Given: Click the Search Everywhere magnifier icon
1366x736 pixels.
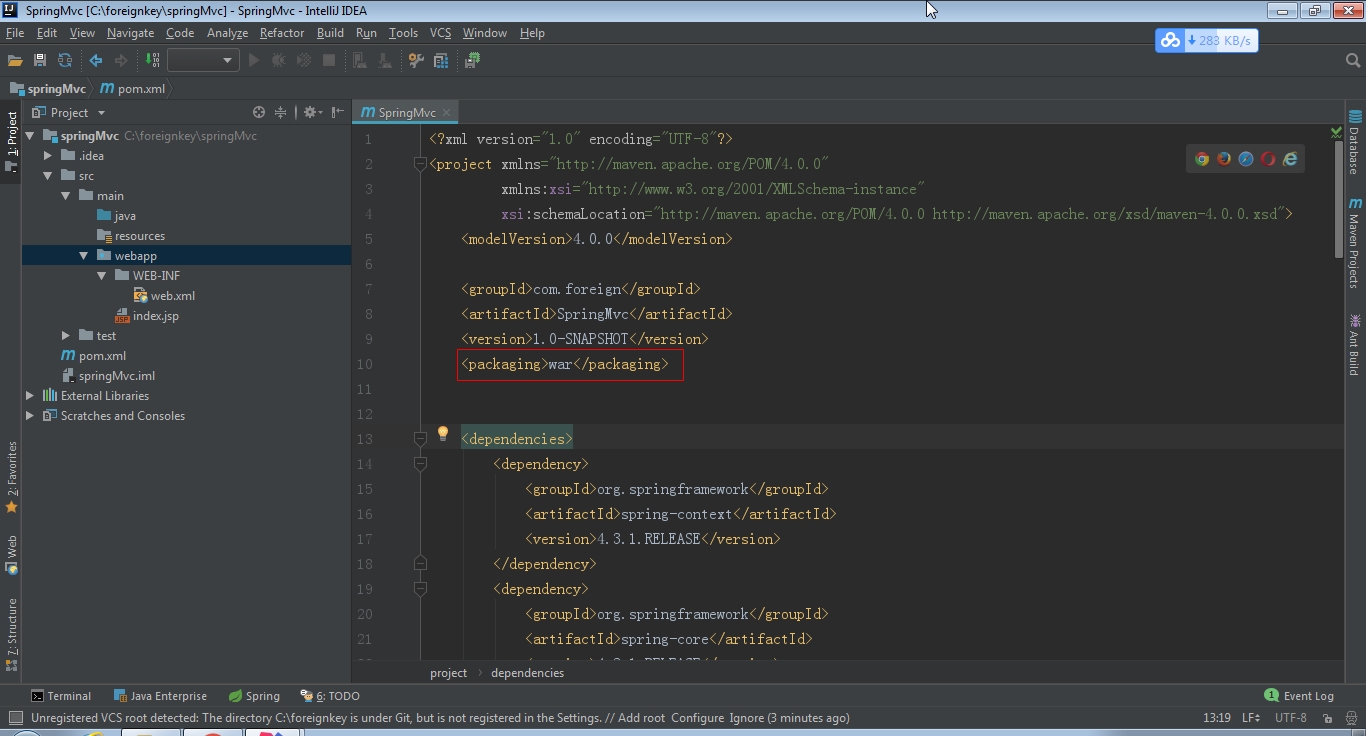Looking at the screenshot, I should point(1353,61).
